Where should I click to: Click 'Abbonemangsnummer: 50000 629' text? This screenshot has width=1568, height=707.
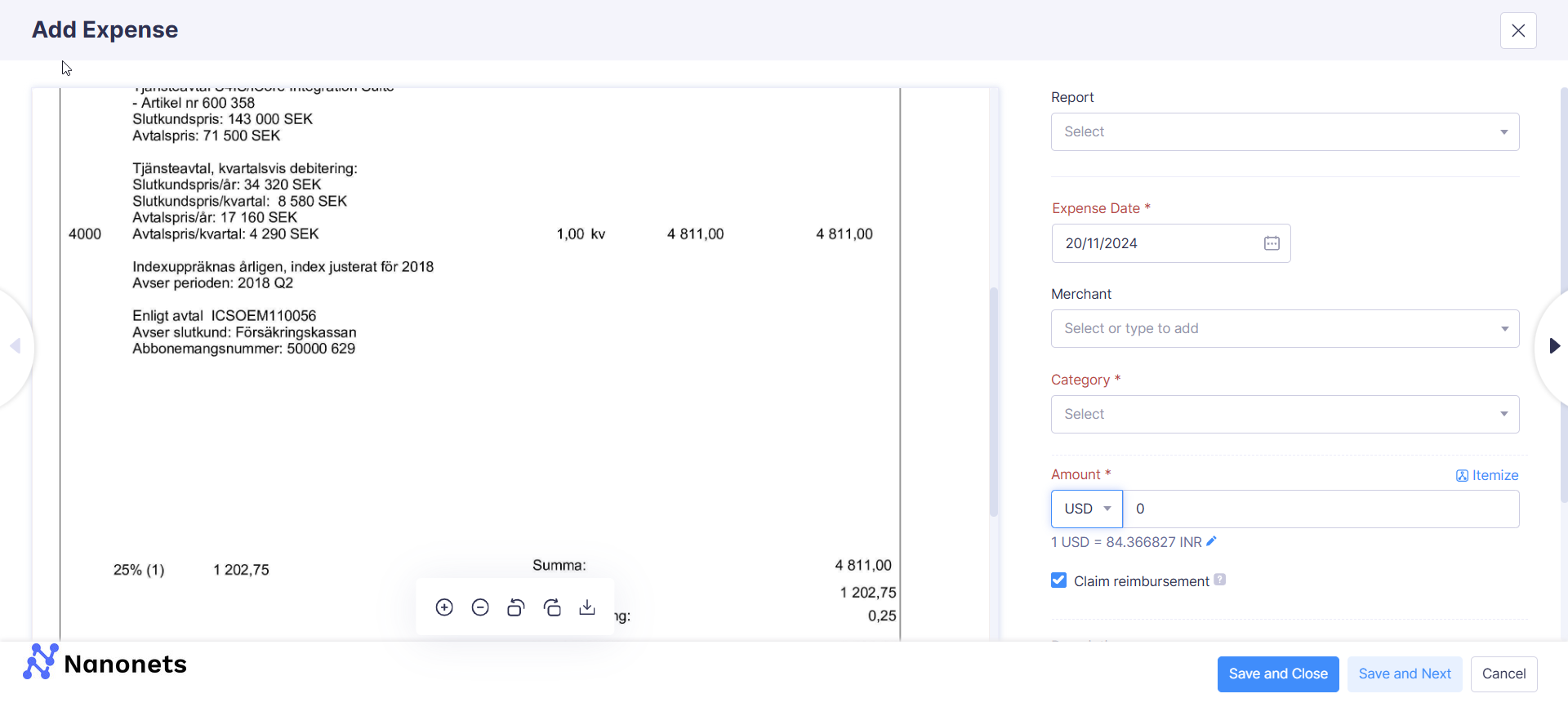point(244,349)
